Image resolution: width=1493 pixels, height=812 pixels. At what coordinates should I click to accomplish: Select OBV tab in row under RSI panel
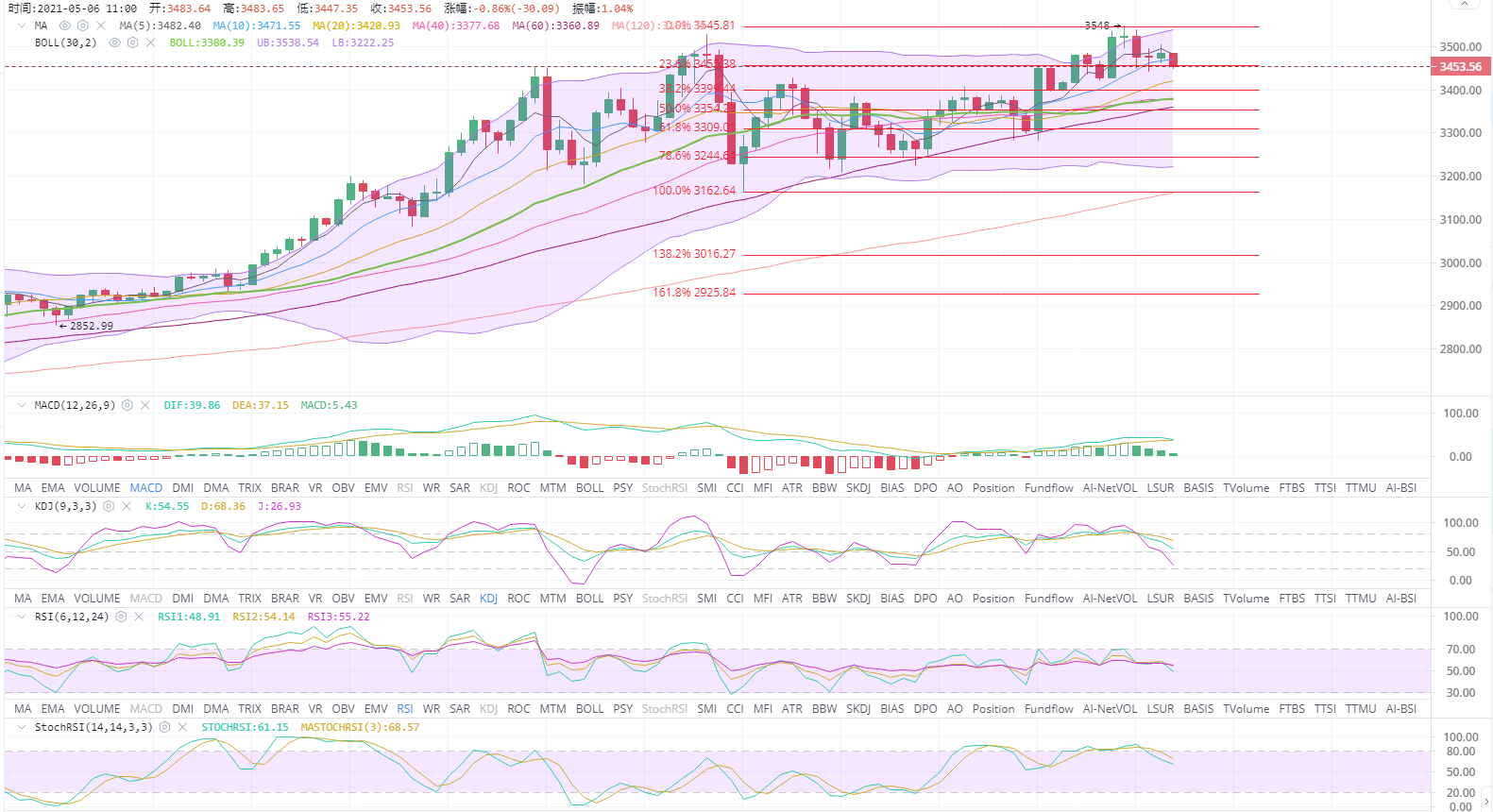344,709
